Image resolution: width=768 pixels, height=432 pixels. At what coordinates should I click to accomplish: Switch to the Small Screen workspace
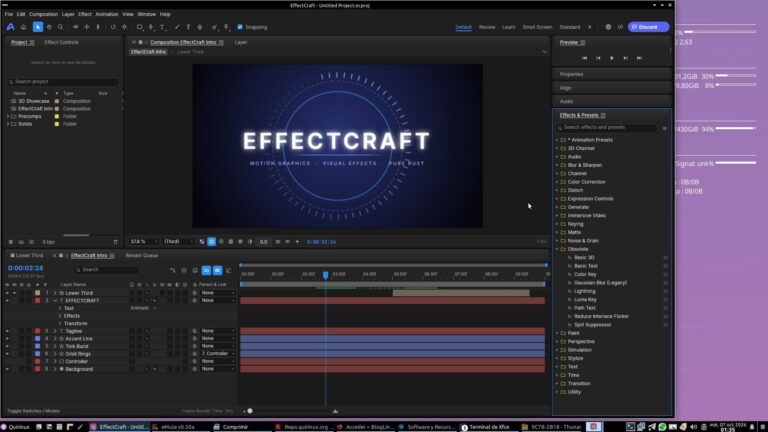click(x=537, y=27)
